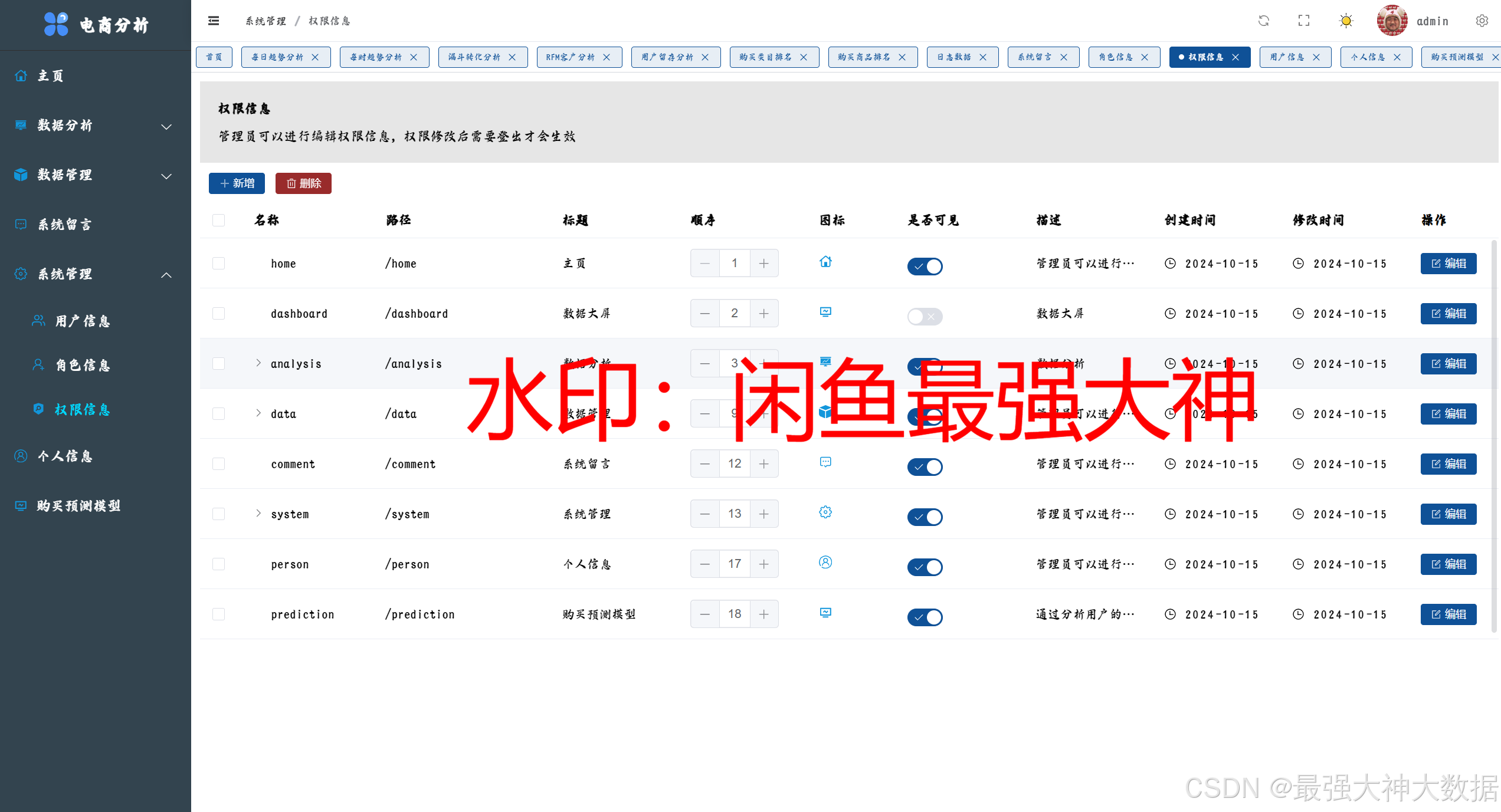
Task: Click the admin avatar picture
Action: pyautogui.click(x=1392, y=21)
